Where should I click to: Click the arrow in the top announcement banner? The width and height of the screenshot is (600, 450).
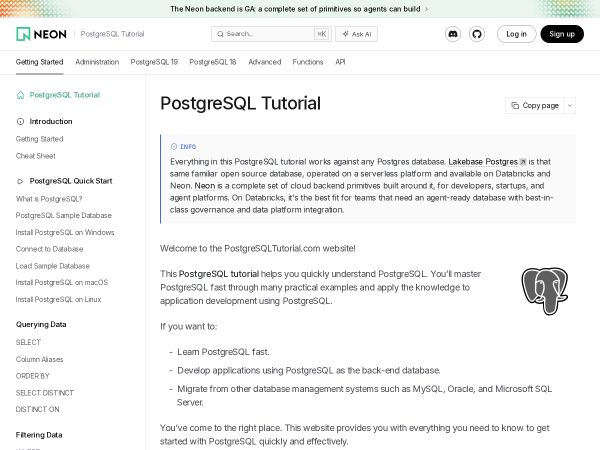(426, 9)
